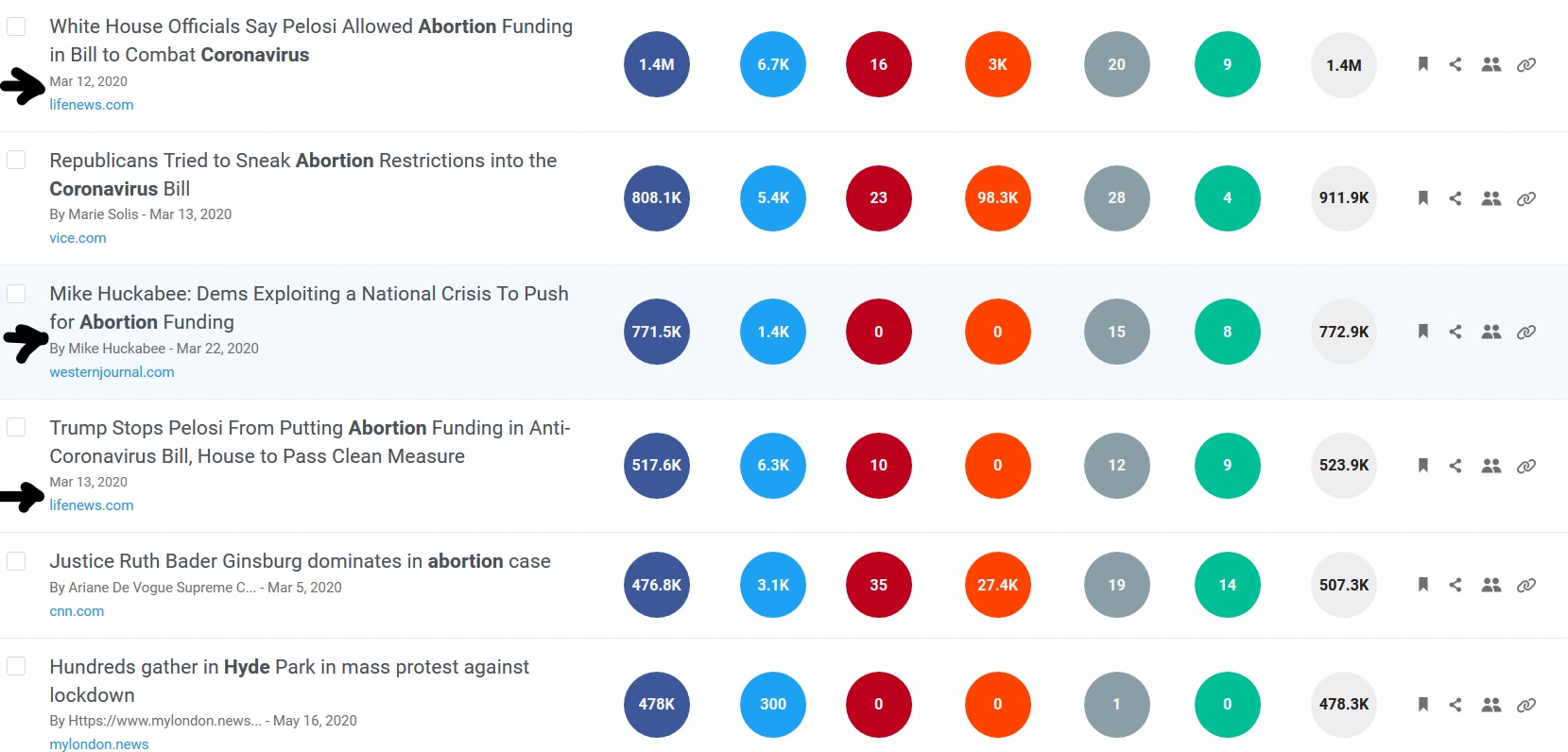View sharers of the Mike Huckabee article
The width and height of the screenshot is (1568, 752).
point(1491,332)
